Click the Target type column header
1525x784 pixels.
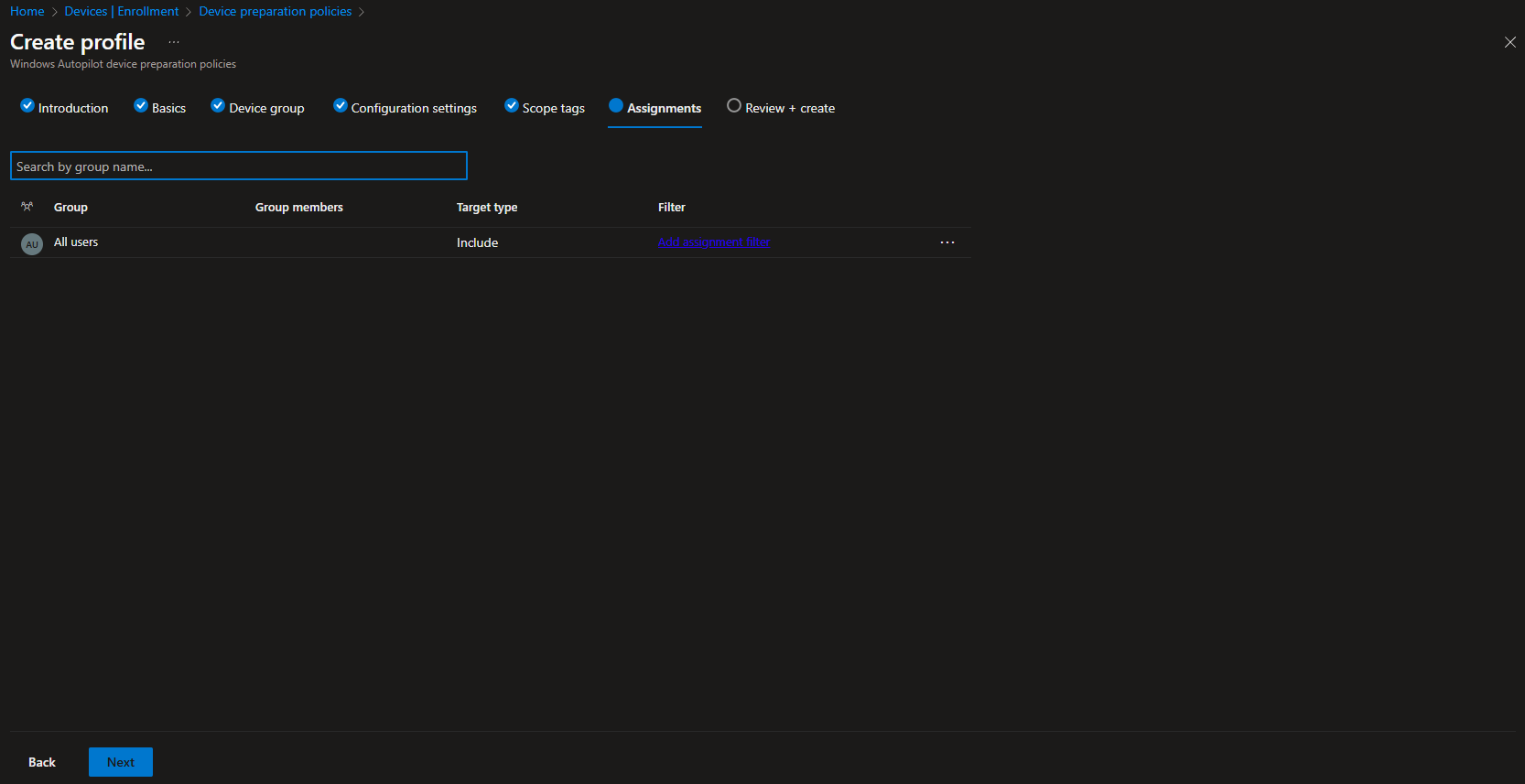[487, 207]
